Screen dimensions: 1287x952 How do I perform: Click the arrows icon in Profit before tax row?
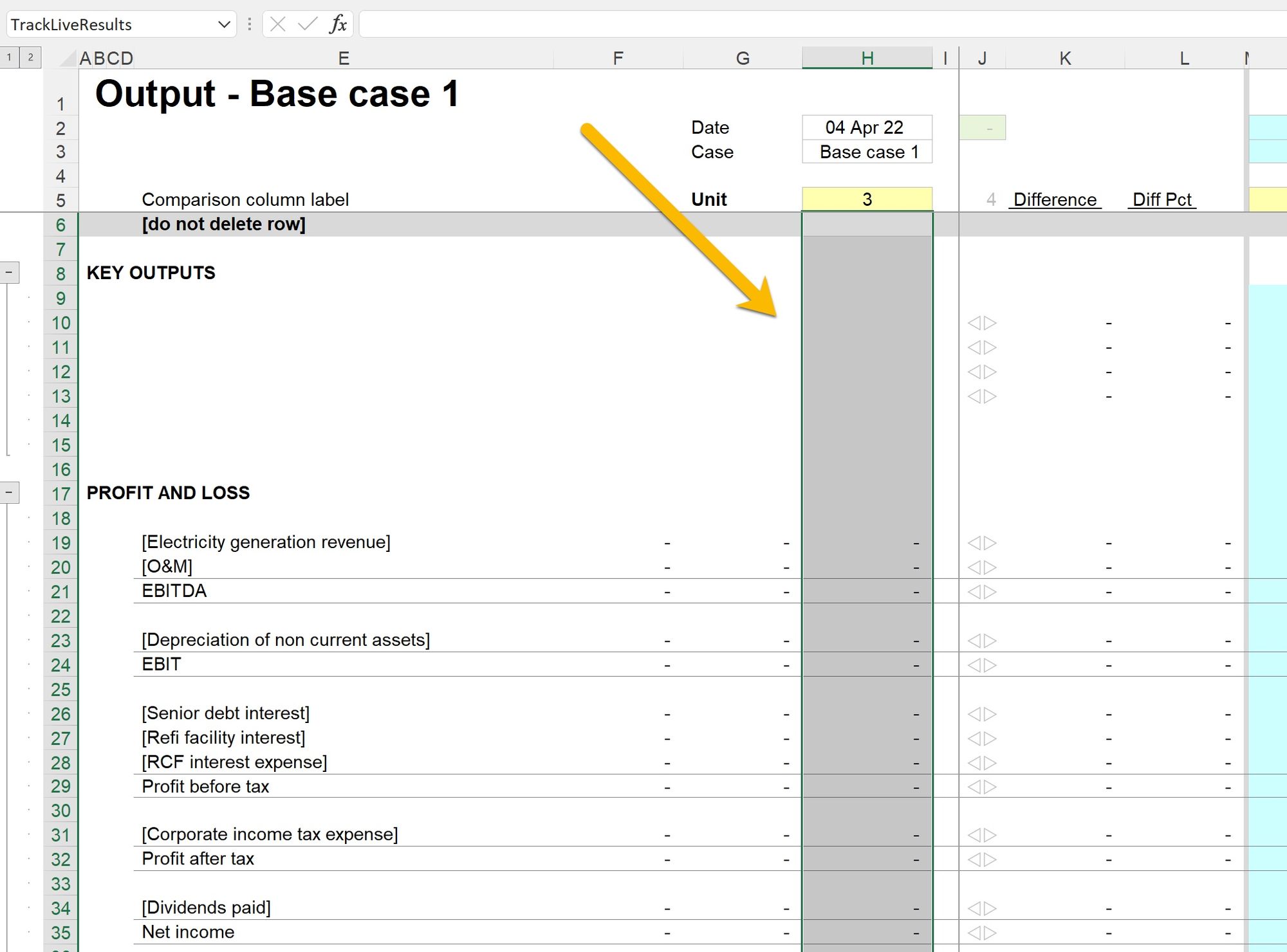click(x=982, y=787)
